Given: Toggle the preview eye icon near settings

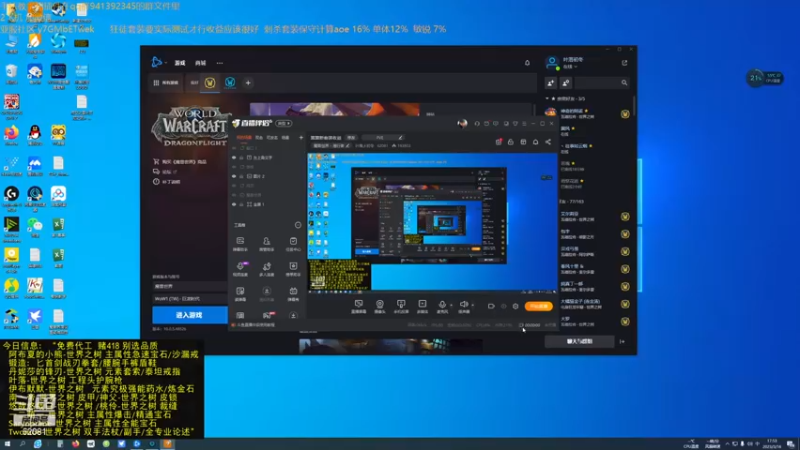Looking at the screenshot, I should (x=504, y=306).
